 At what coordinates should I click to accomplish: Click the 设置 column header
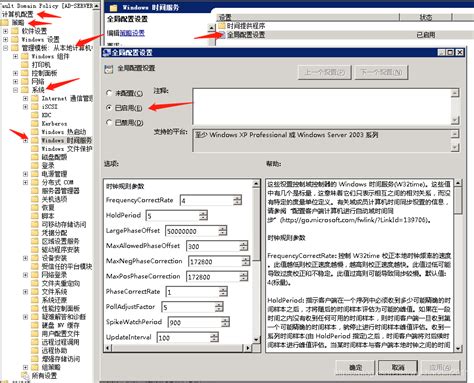307,17
